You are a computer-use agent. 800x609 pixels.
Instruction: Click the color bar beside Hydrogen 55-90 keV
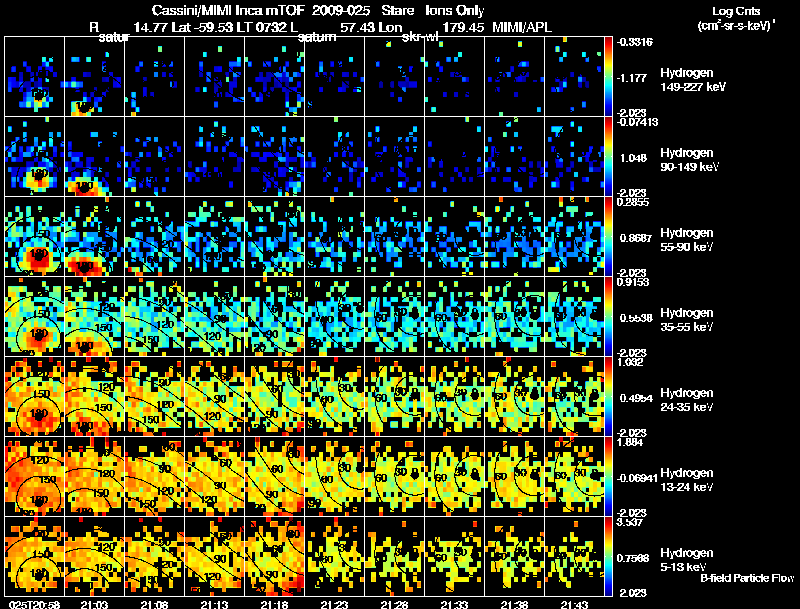(x=608, y=237)
